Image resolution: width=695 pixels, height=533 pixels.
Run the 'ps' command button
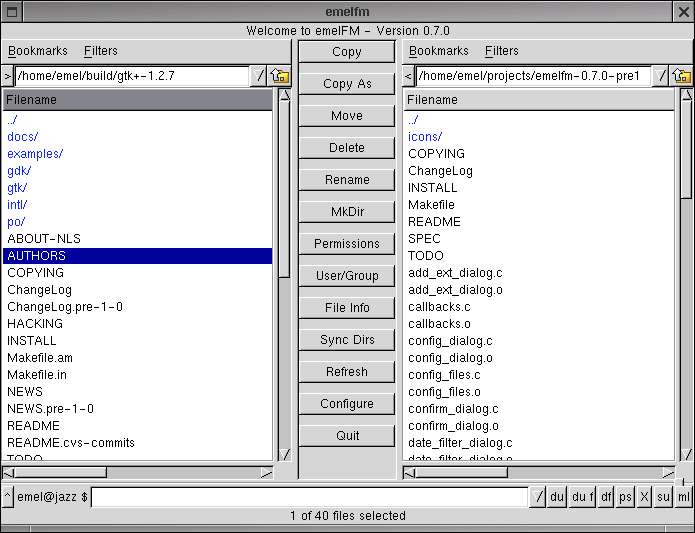coord(625,497)
